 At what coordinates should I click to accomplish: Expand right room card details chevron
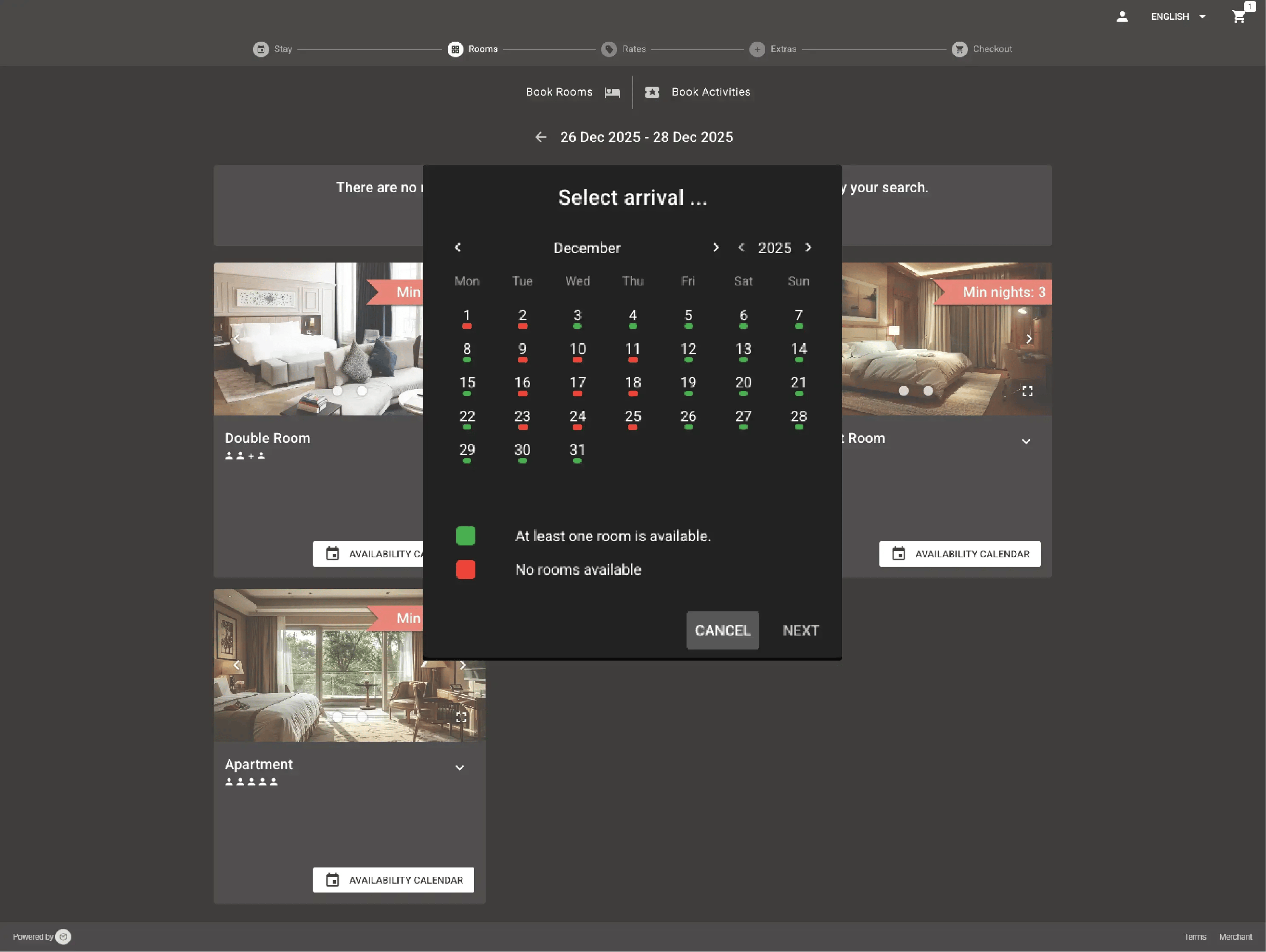tap(1026, 441)
